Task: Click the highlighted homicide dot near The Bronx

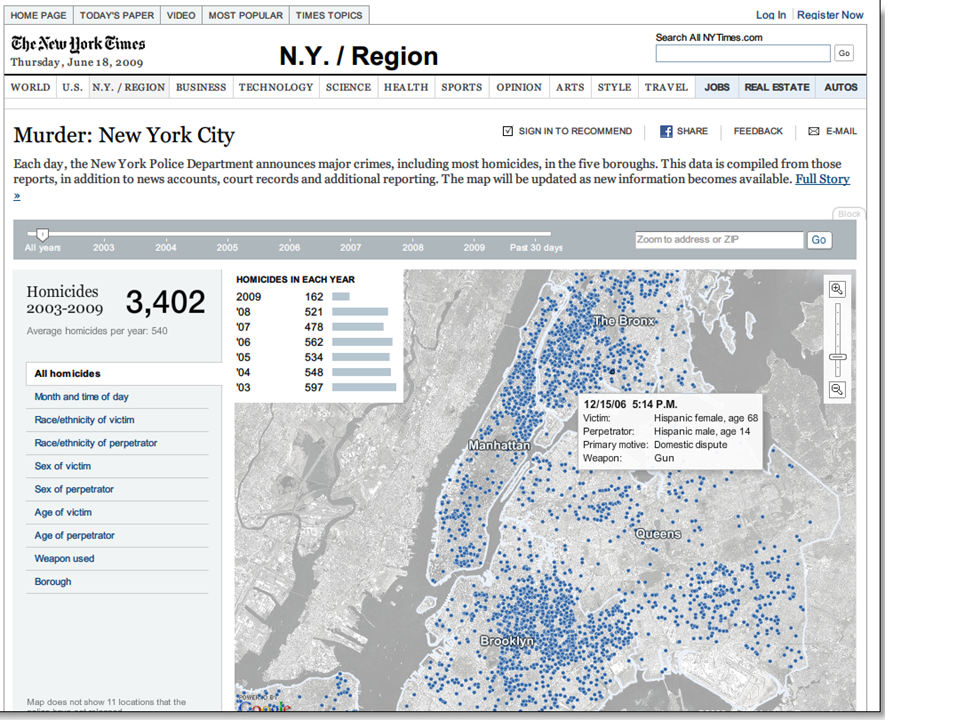Action: tap(612, 372)
